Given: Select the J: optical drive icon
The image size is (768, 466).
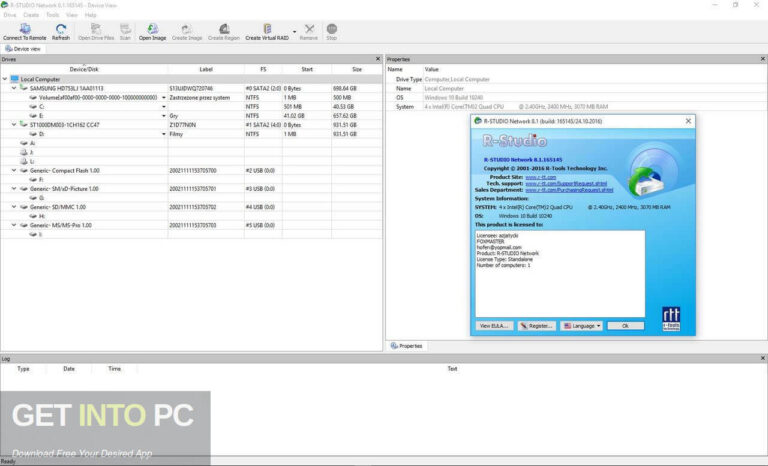Looking at the screenshot, I should (x=24, y=152).
